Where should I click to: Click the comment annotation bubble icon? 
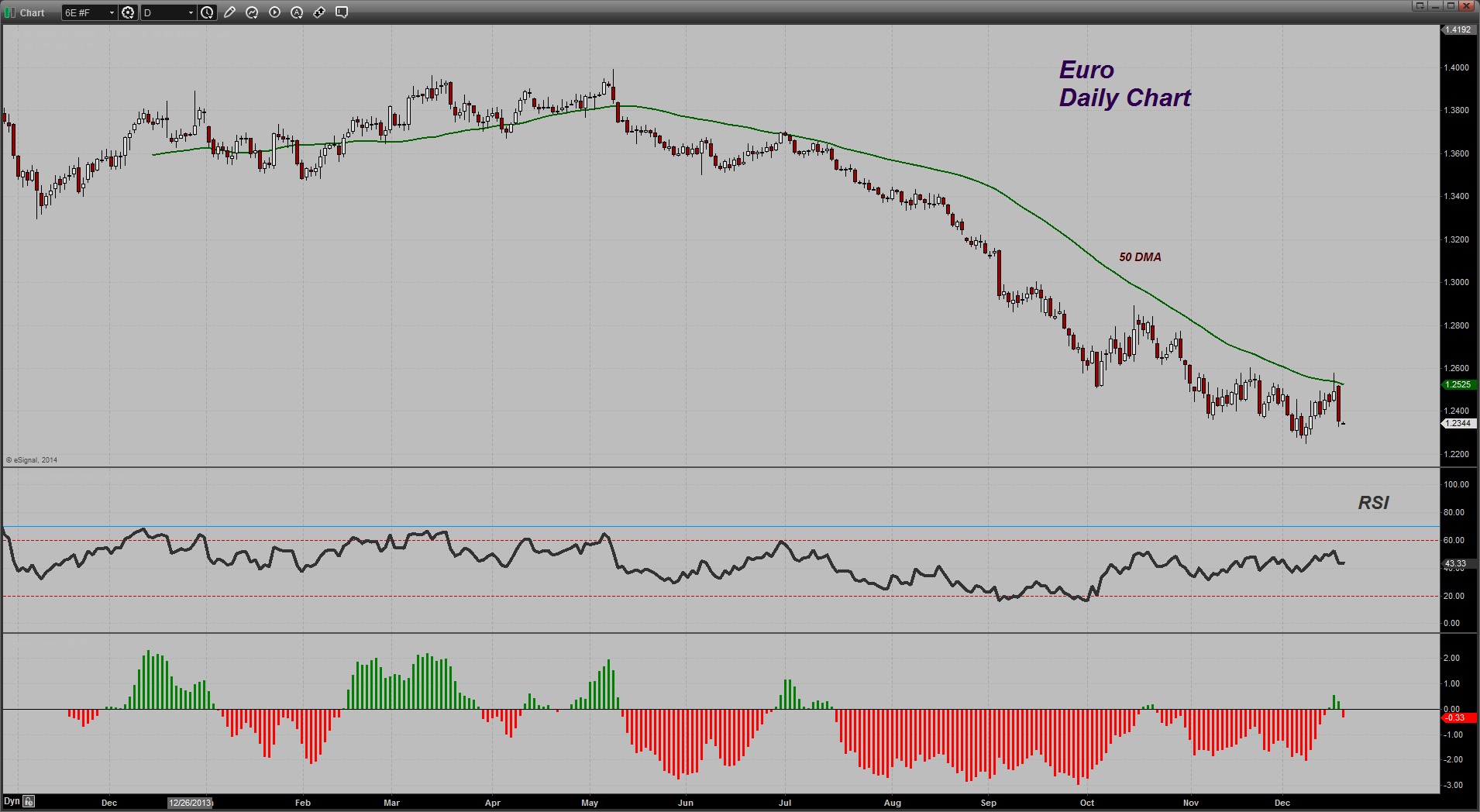pyautogui.click(x=342, y=12)
